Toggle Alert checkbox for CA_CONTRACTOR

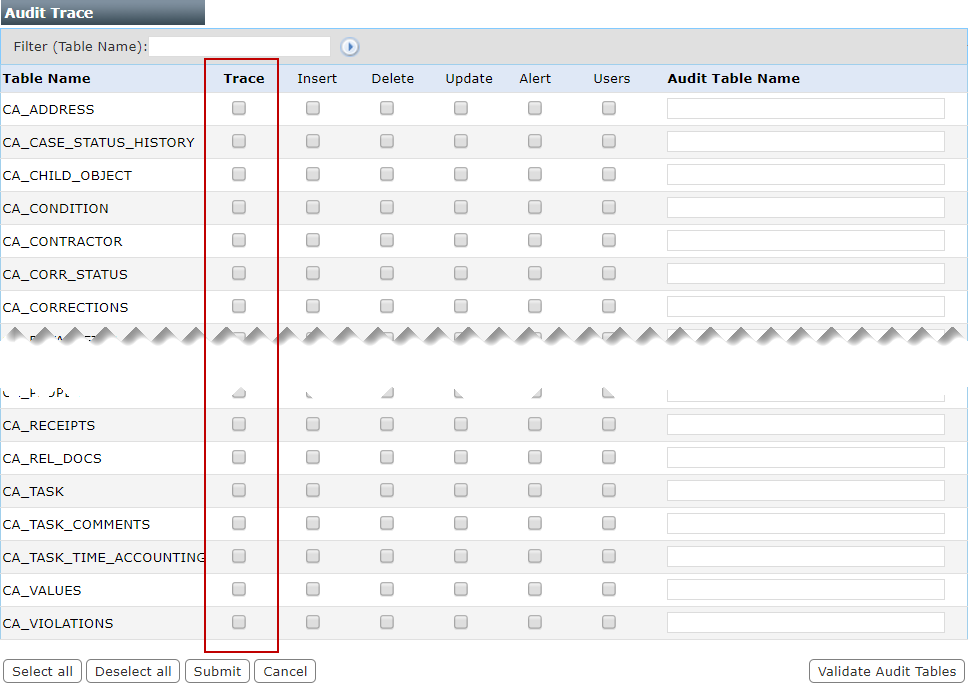(535, 241)
